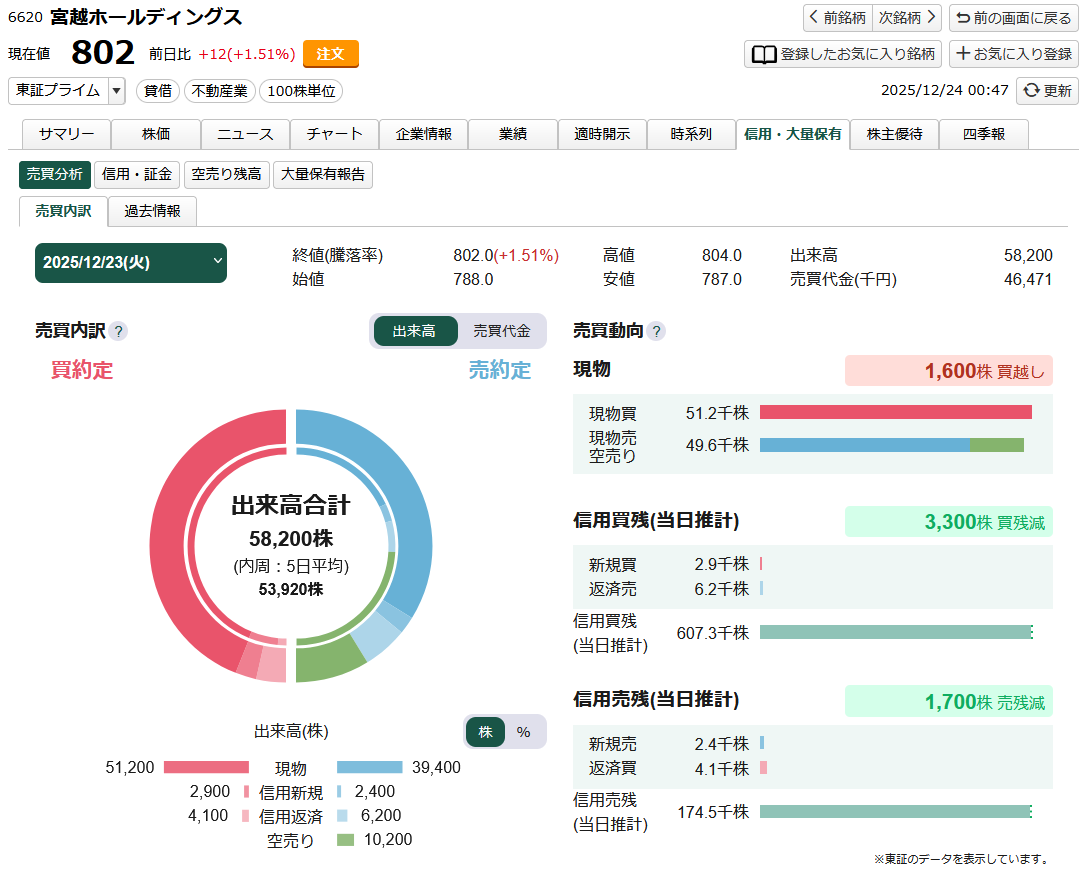
Task: Go back via 前の画面に戻る button
Action: tap(1014, 18)
